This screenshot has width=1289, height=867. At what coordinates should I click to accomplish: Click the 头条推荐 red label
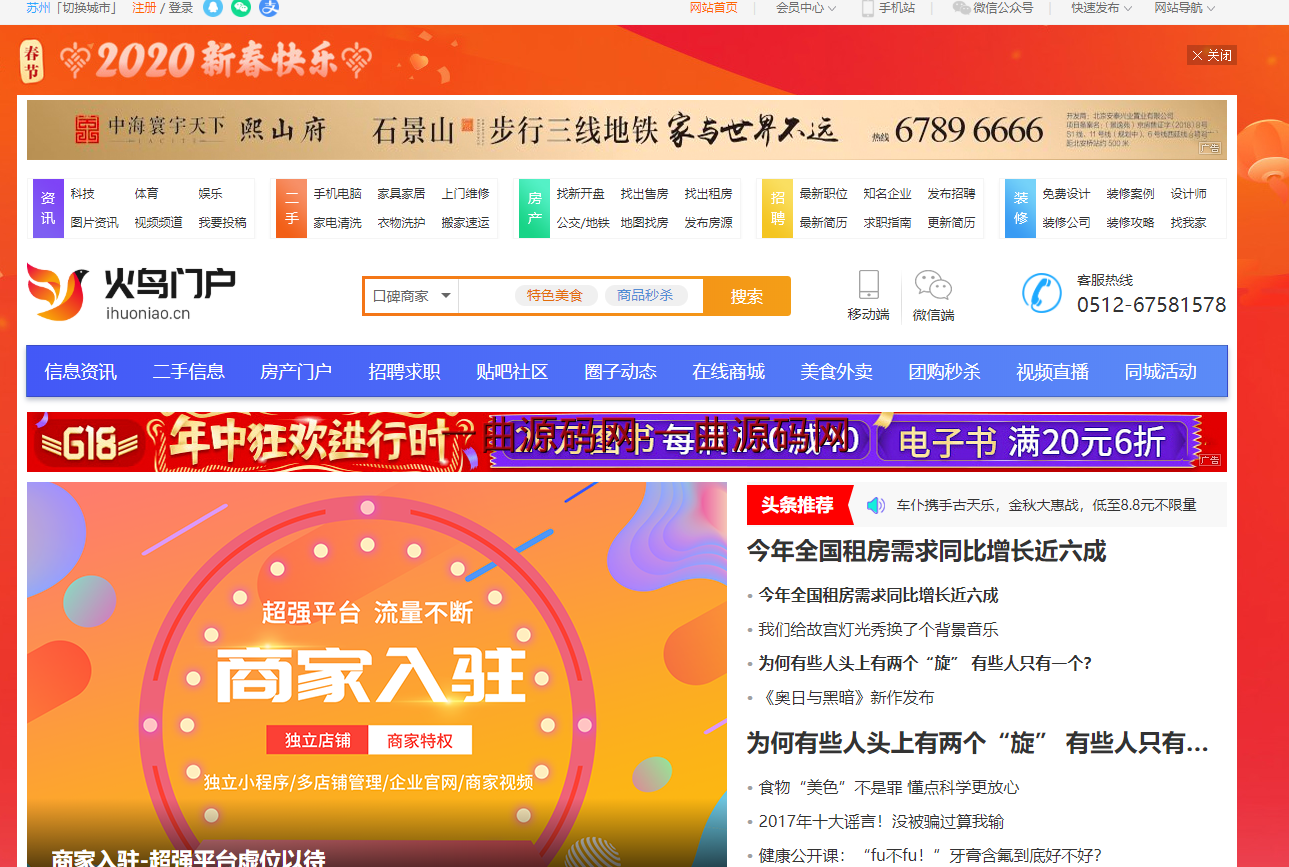[798, 505]
